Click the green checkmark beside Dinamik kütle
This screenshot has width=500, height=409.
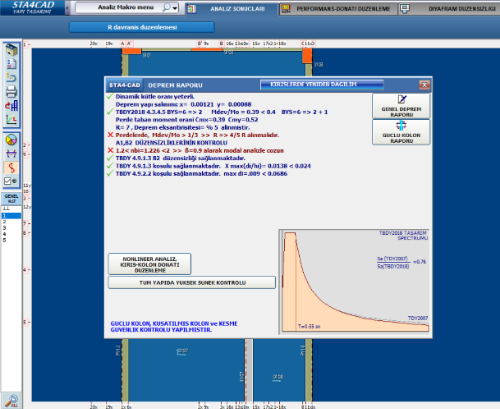tap(110, 97)
